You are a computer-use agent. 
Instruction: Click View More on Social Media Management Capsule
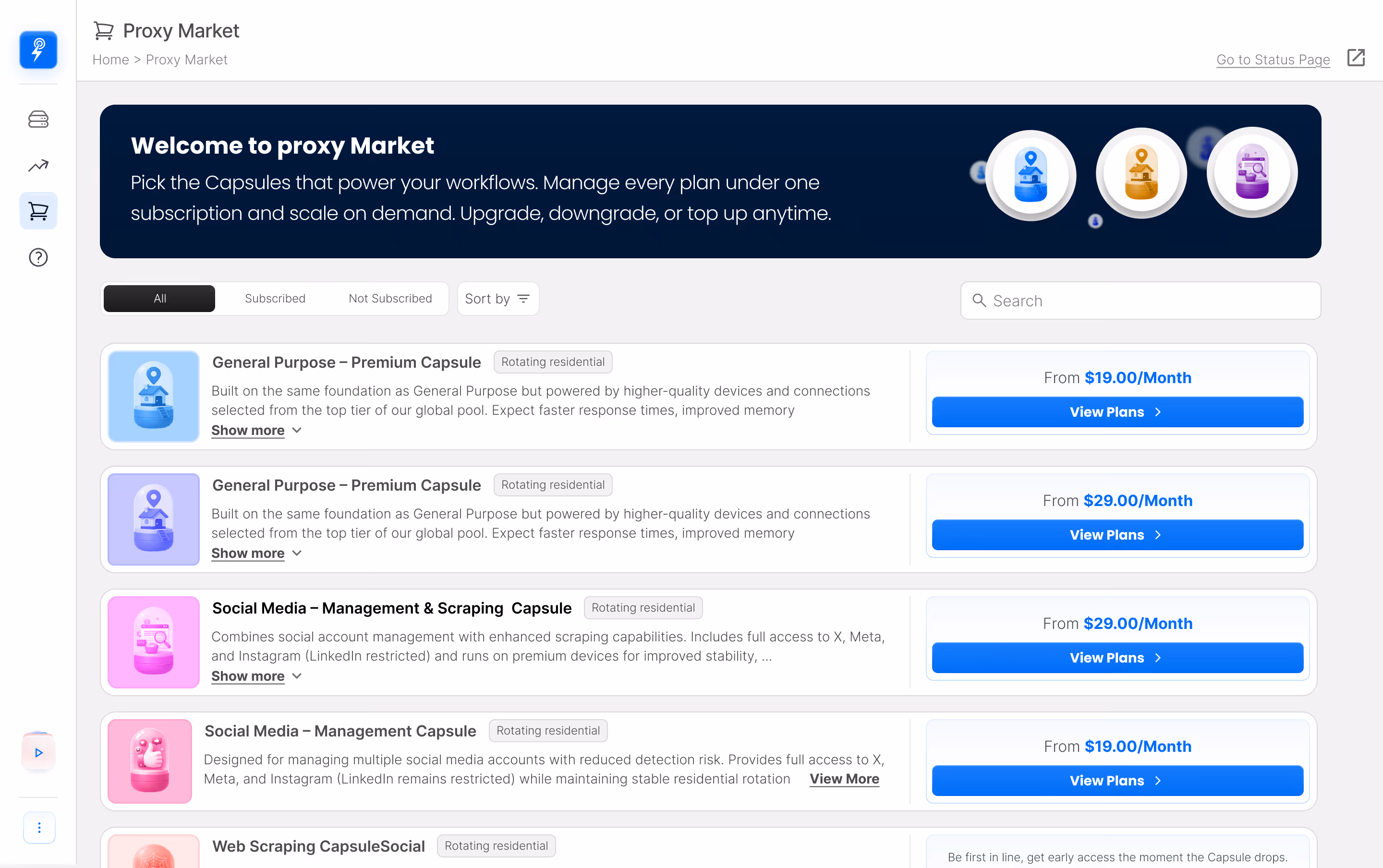click(844, 778)
